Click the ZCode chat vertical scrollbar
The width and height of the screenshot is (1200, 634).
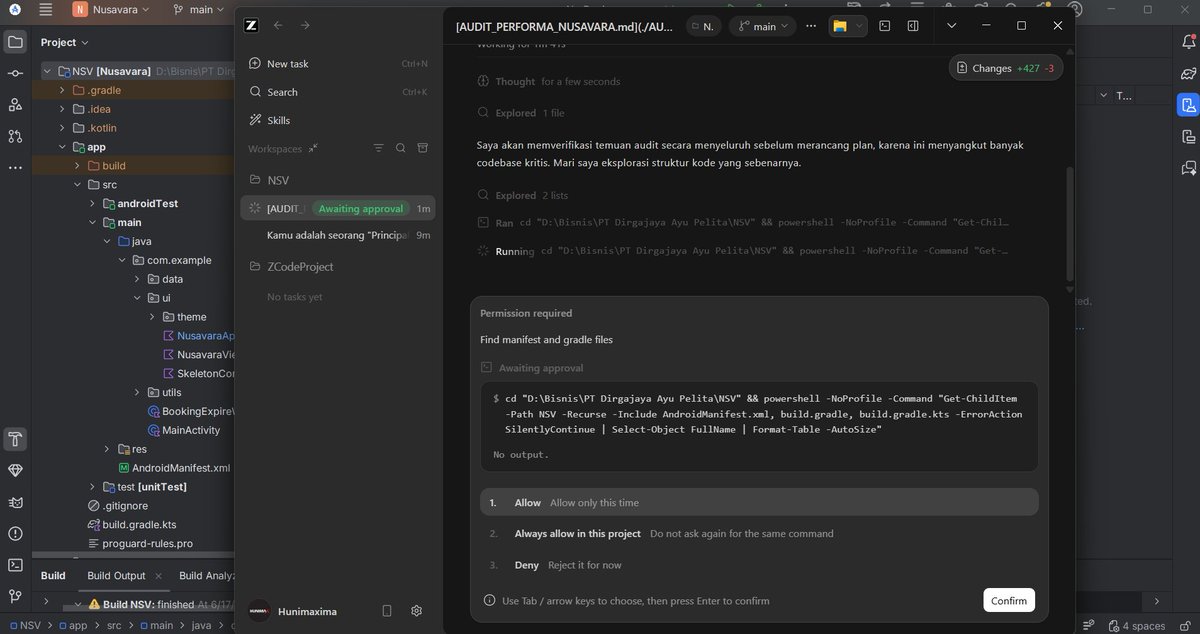click(x=1069, y=223)
